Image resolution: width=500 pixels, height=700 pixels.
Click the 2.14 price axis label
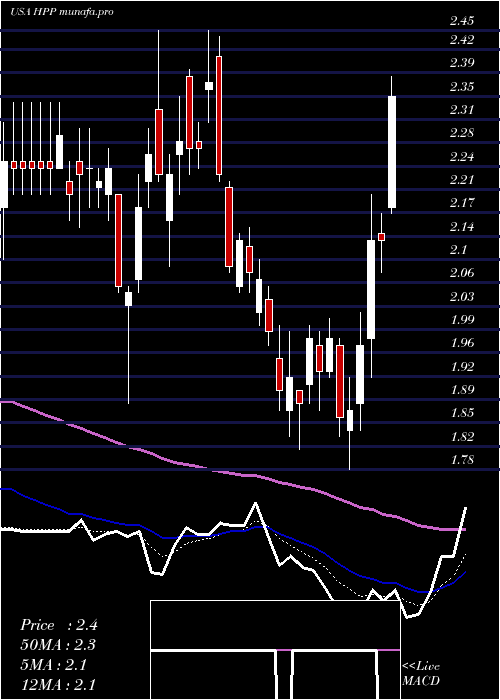tap(462, 227)
